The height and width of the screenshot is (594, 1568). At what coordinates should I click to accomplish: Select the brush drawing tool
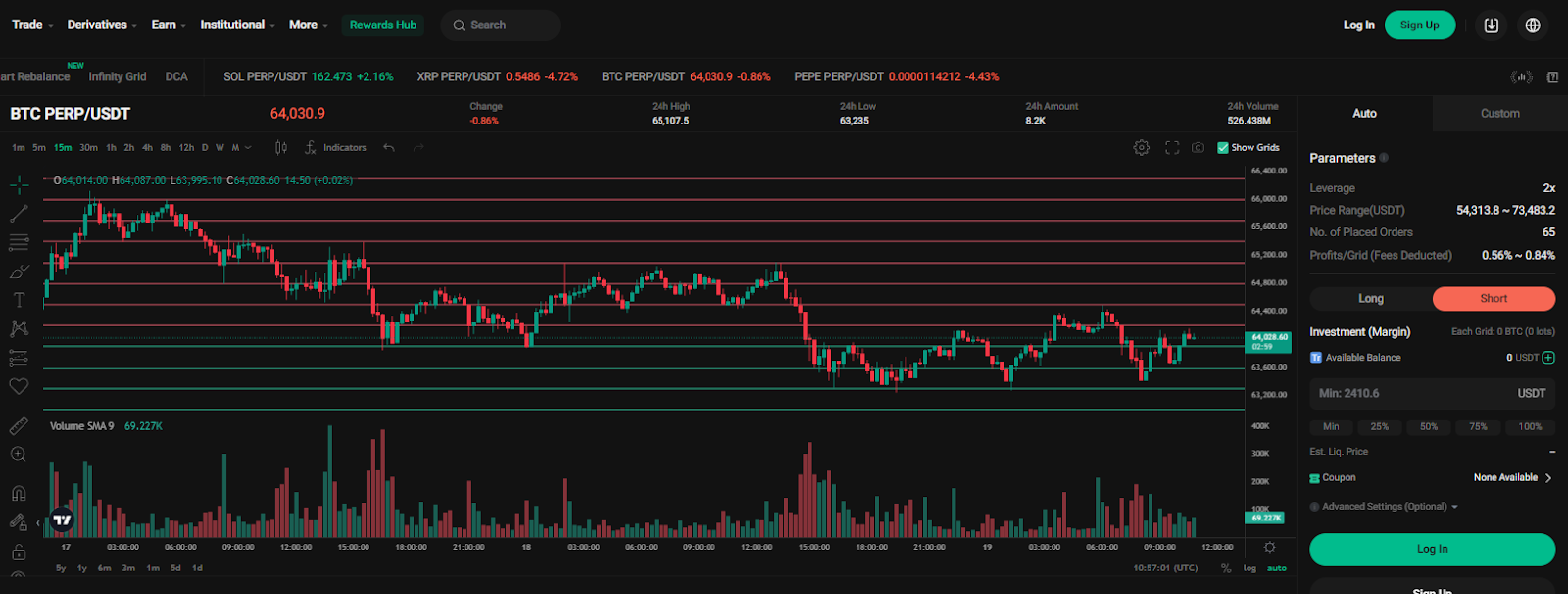click(19, 272)
